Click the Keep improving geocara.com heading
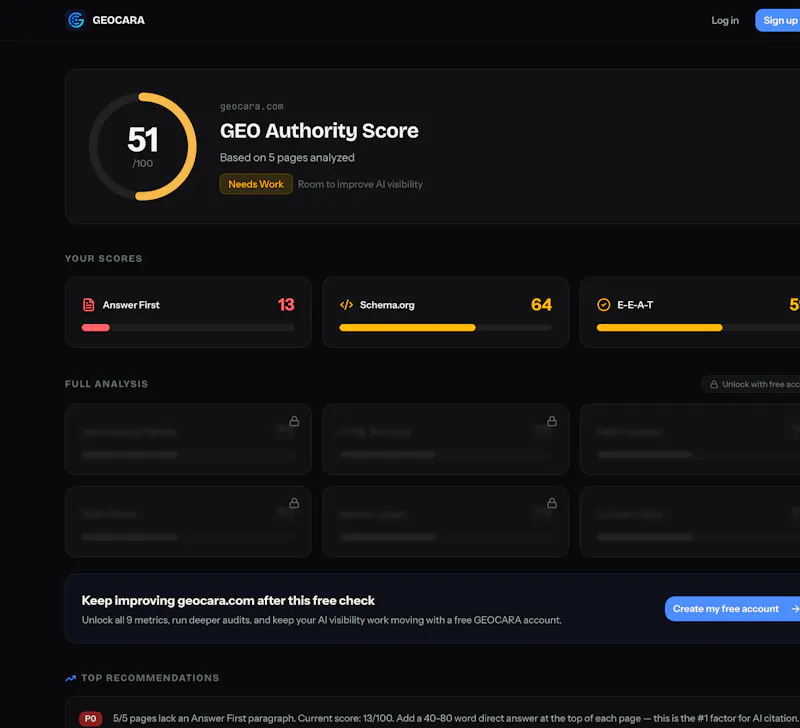Viewport: 800px width, 728px height. pyautogui.click(x=228, y=600)
